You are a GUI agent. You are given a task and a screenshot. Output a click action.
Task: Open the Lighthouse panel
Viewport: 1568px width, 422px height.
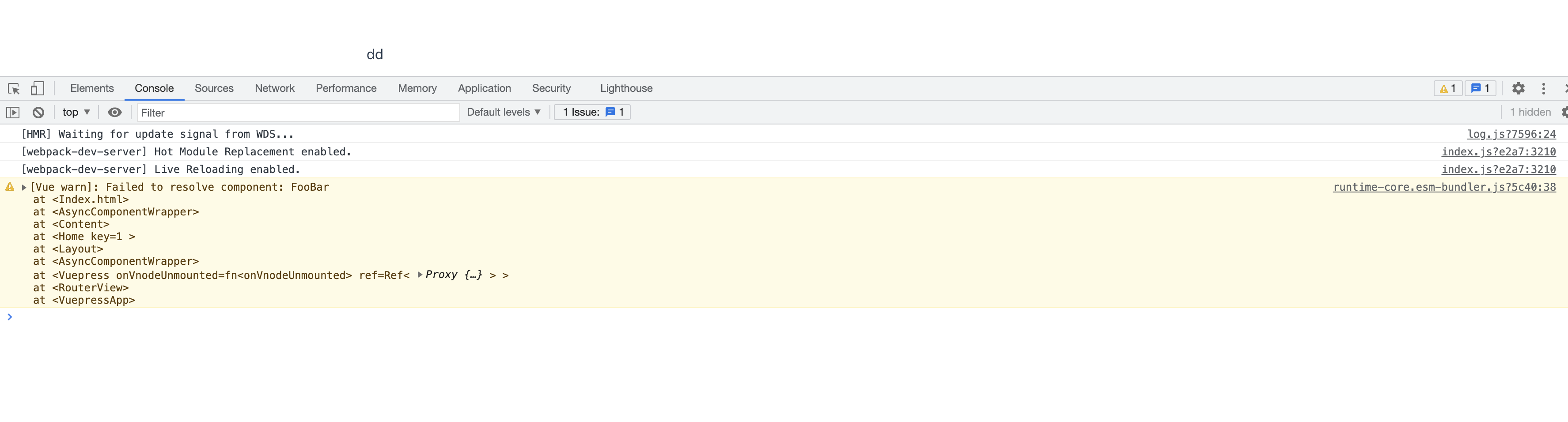[x=626, y=88]
